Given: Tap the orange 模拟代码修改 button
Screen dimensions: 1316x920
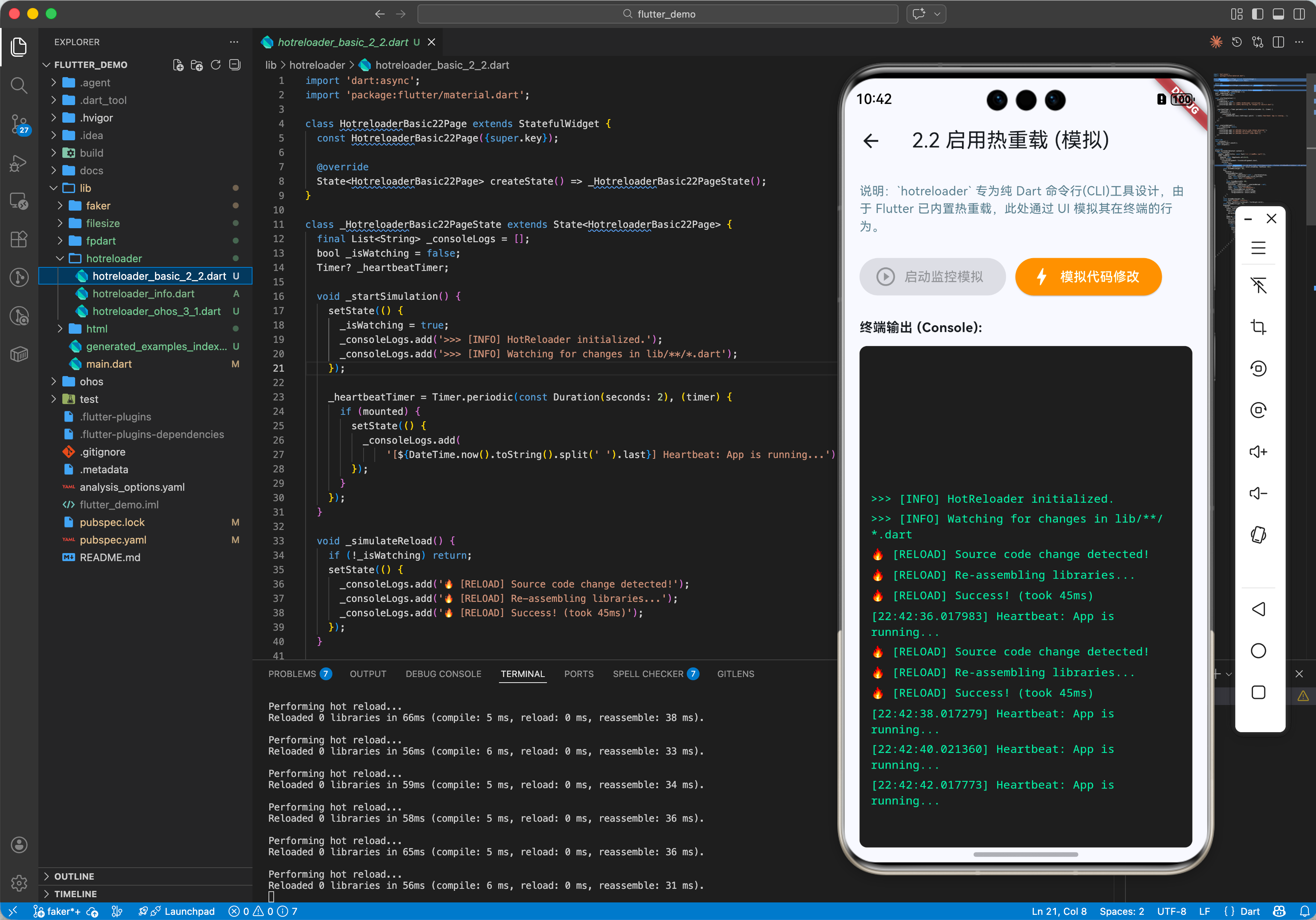Looking at the screenshot, I should [1088, 277].
